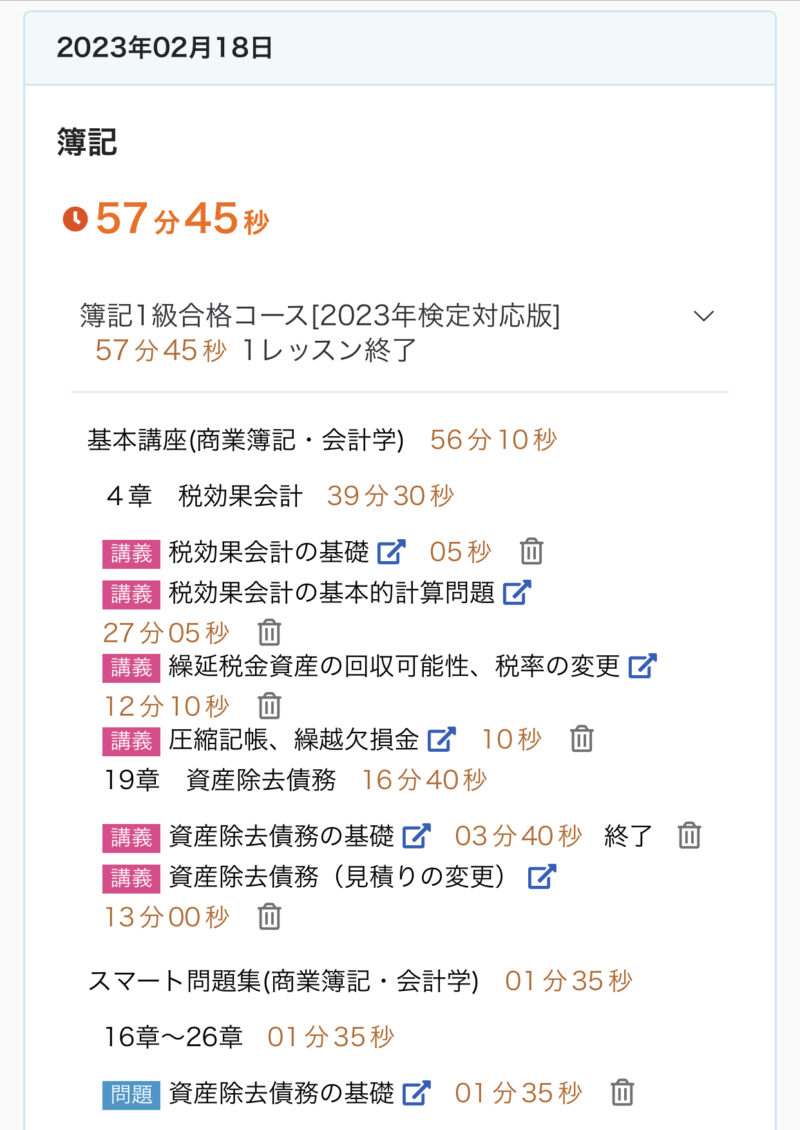Delete the 13分00秒 study record
Image resolution: width=800 pixels, height=1130 pixels.
[270, 917]
